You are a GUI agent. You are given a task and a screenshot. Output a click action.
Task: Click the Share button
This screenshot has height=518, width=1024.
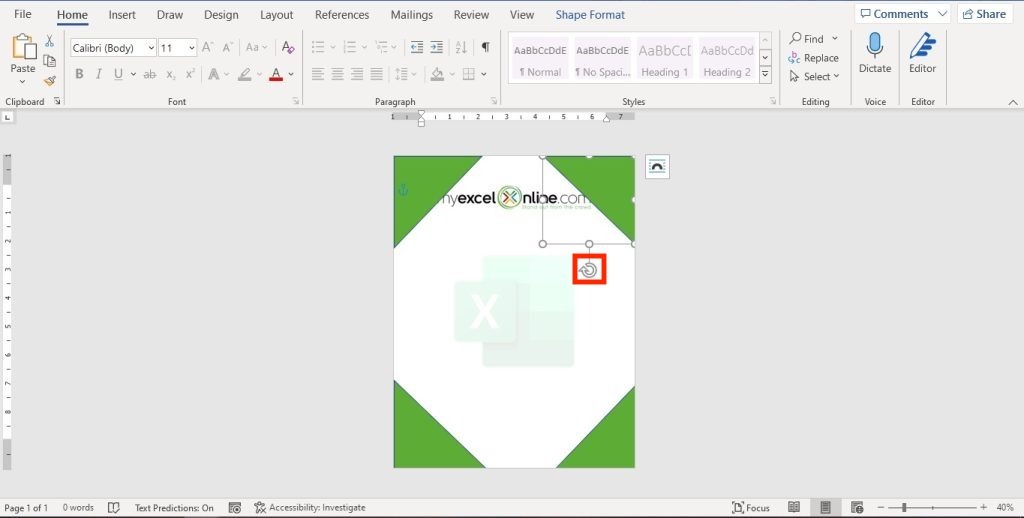[985, 14]
